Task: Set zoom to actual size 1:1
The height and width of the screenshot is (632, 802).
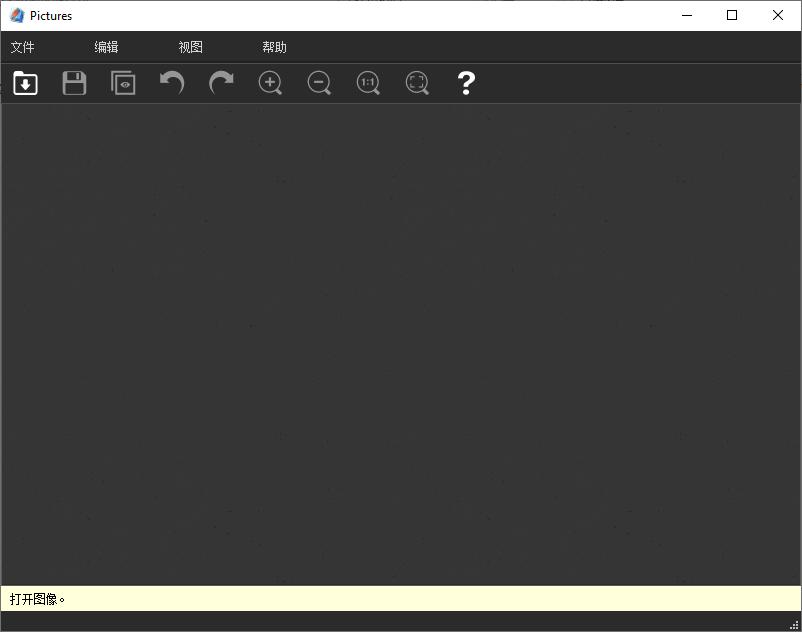Action: 368,83
